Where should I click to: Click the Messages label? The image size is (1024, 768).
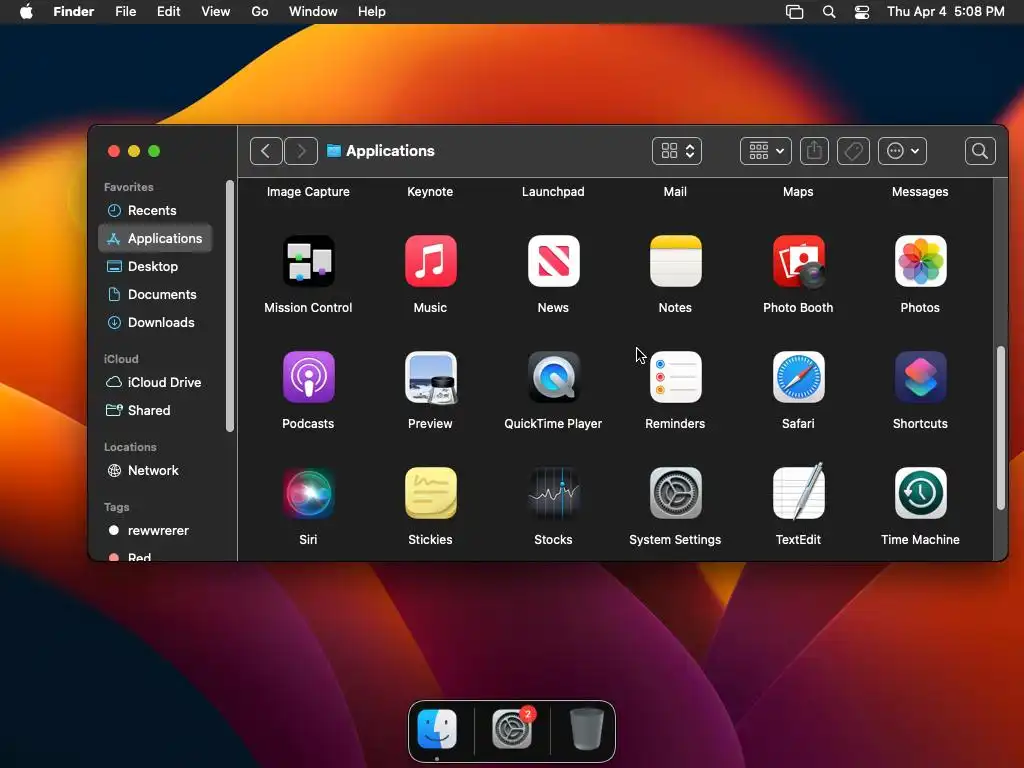tap(920, 191)
